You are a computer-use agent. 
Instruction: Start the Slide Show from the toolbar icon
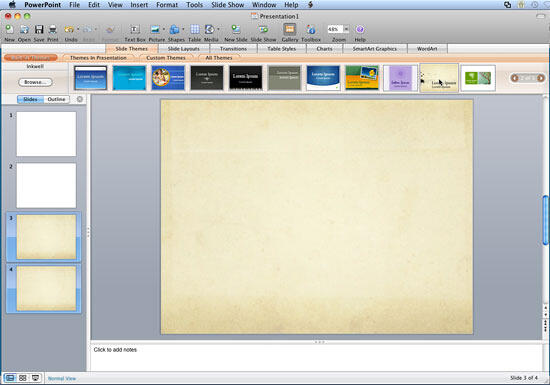click(x=263, y=29)
